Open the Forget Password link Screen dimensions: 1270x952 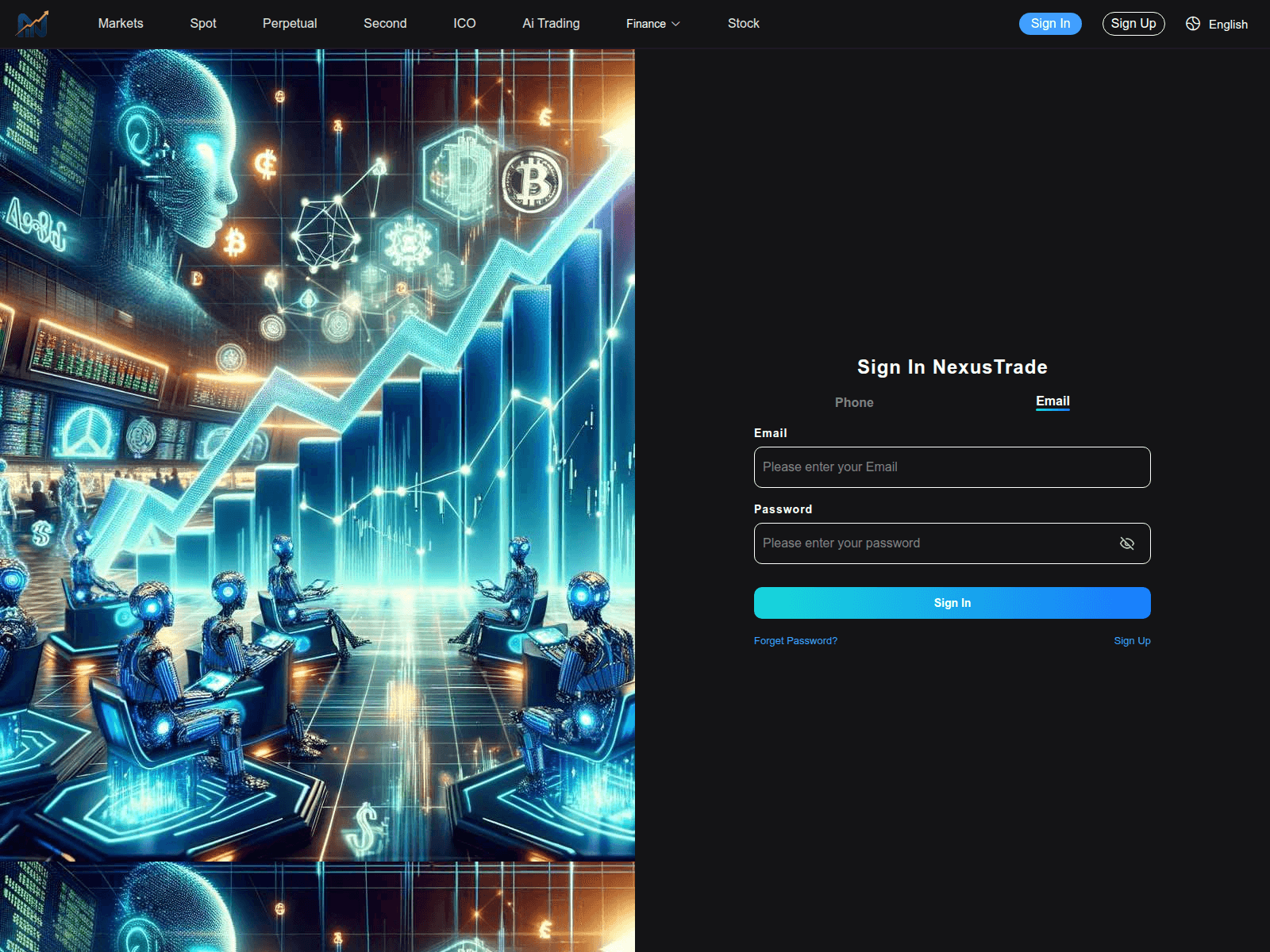[x=795, y=641]
